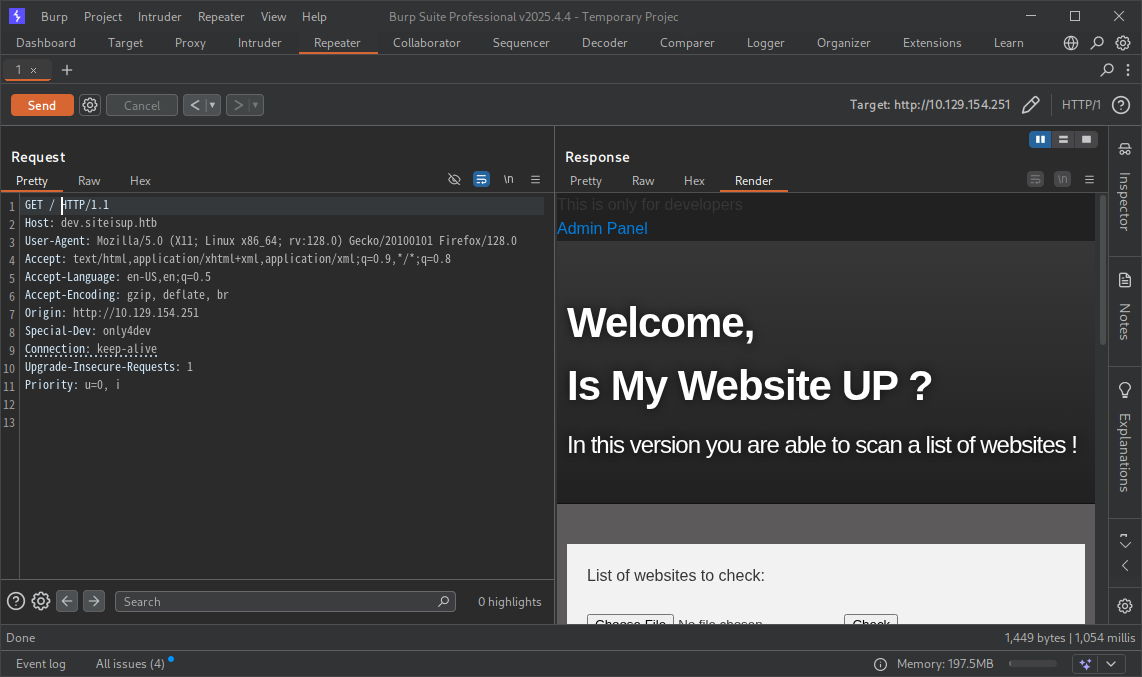Click the Admin Panel link
Viewport: 1142px width, 677px height.
point(602,228)
